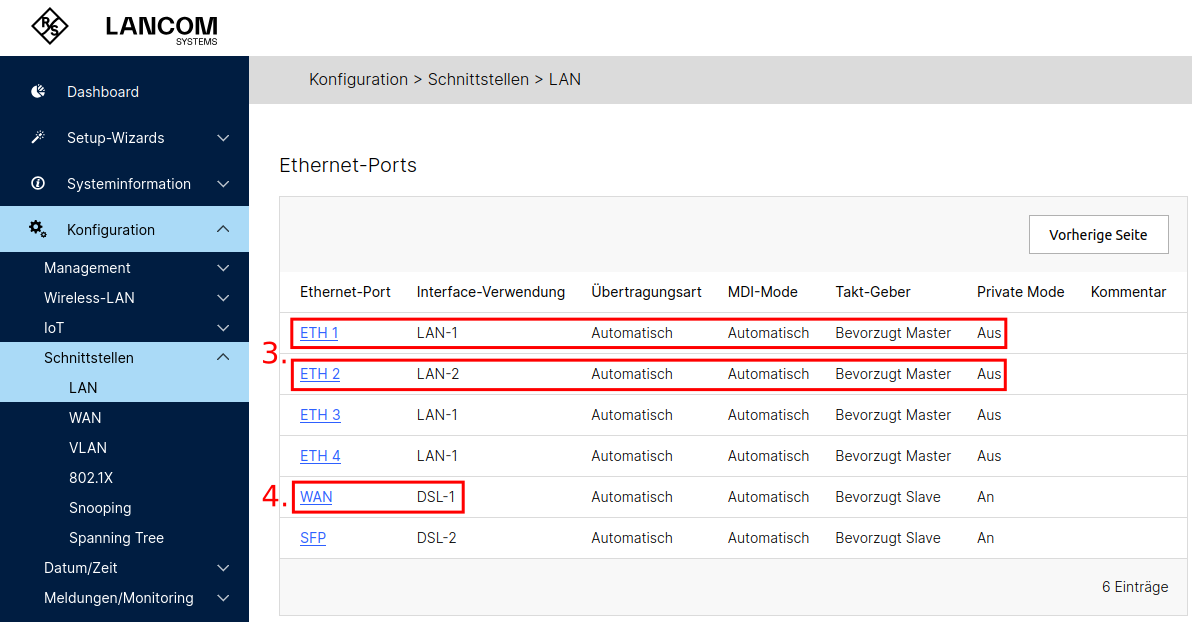Screen dimensions: 1192x622
Task: Click the Vorherige Seite button
Action: click(1098, 235)
